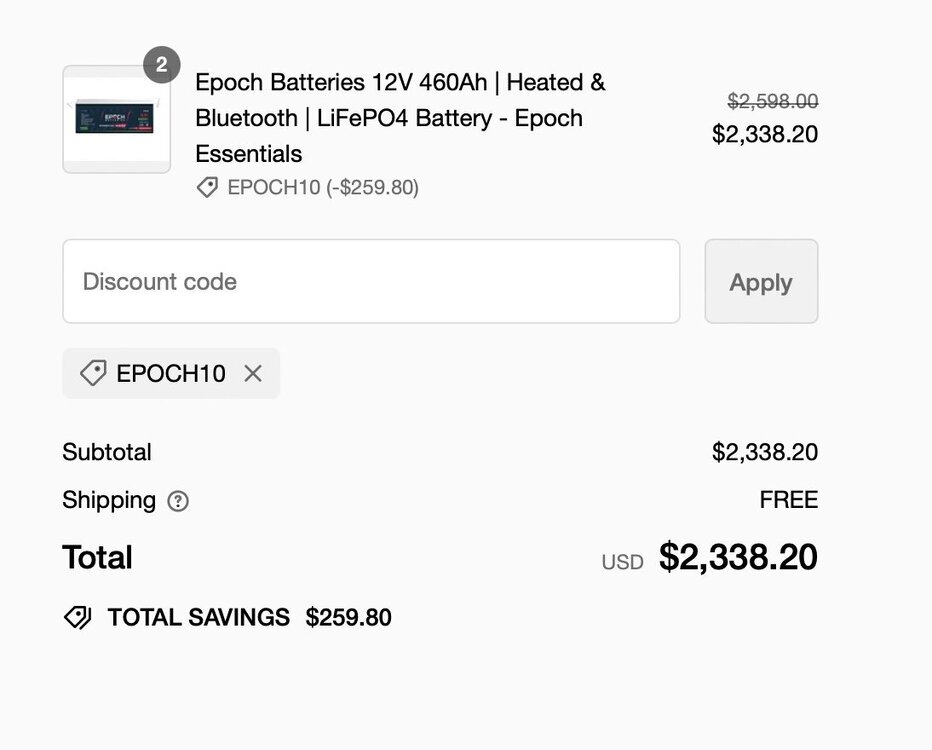Click the Shipping label text
932x750 pixels.
point(109,500)
